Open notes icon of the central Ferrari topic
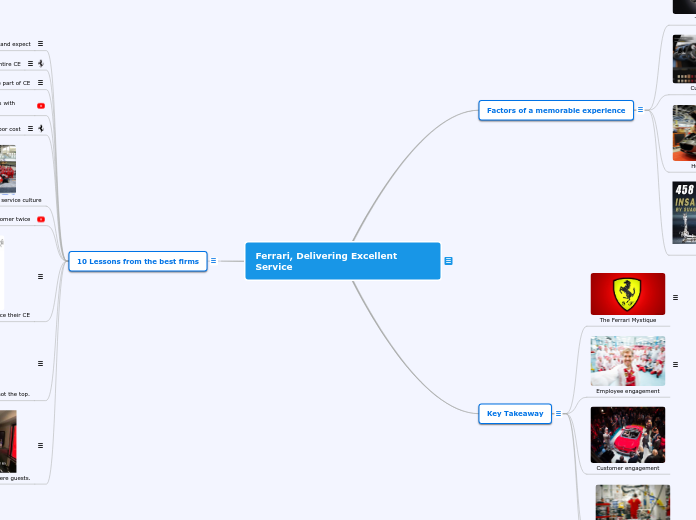This screenshot has height=520, width=696. (448, 261)
